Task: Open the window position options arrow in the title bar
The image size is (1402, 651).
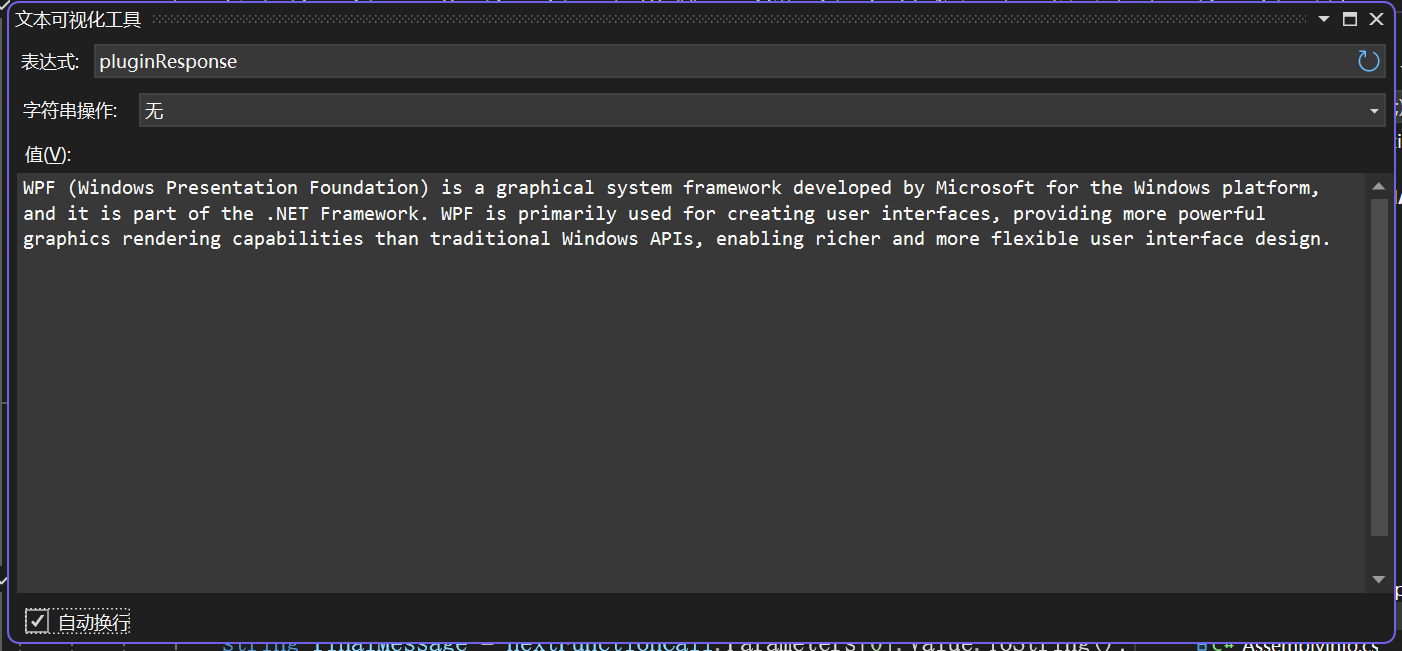Action: coord(1324,19)
